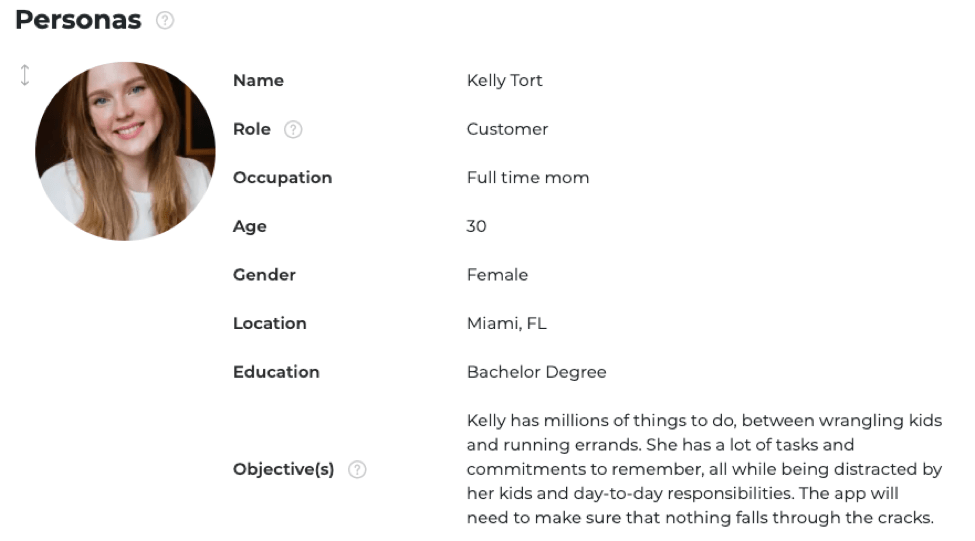Screen dimensions: 975x541
Task: Click the Kelly Tort name field
Action: point(504,80)
